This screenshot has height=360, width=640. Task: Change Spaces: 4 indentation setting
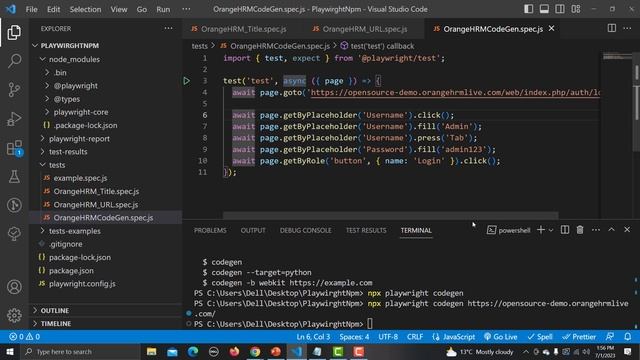(354, 337)
